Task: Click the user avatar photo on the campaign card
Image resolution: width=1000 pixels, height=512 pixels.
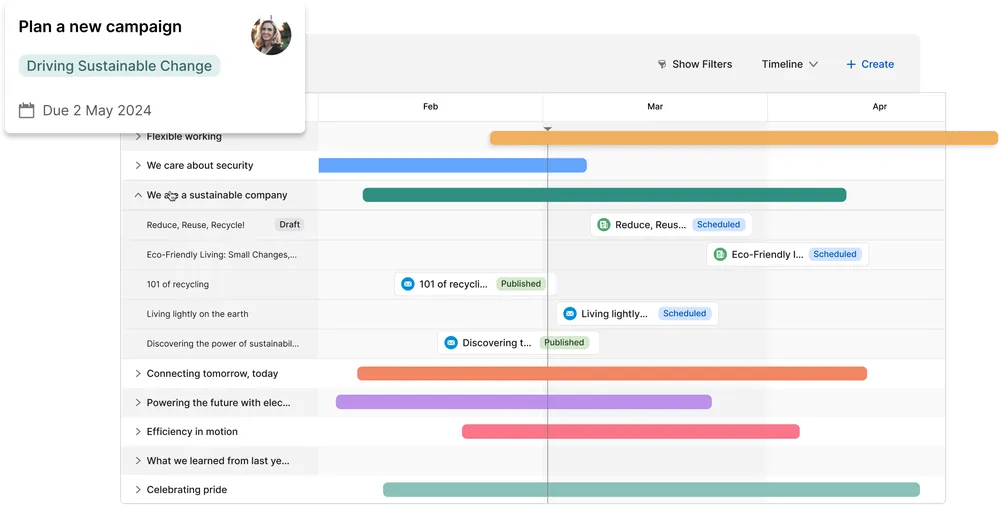Action: click(x=271, y=35)
